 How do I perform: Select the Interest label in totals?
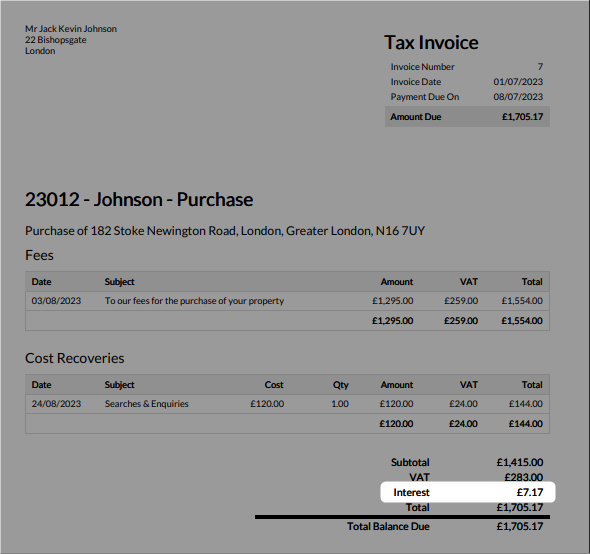(x=411, y=492)
